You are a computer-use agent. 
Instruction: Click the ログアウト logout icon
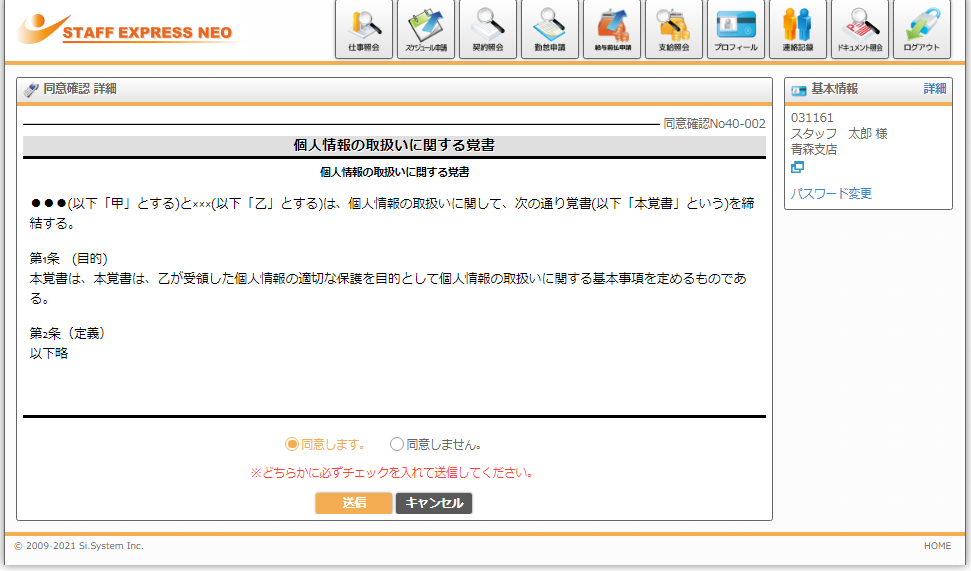click(921, 29)
